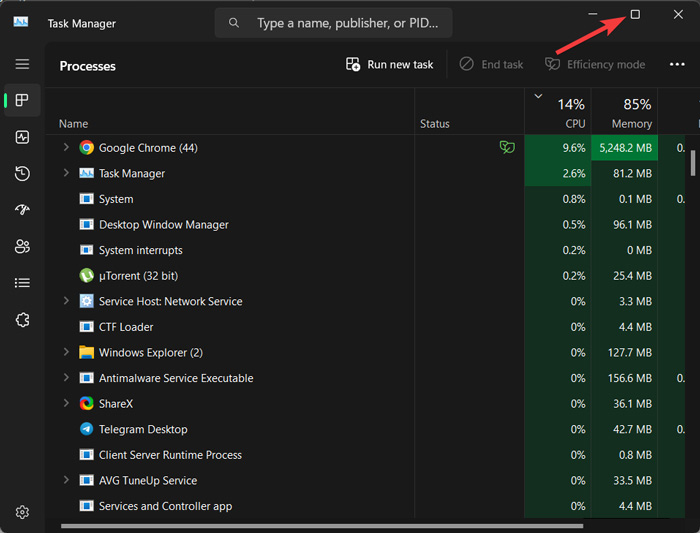
Task: Open Task Manager settings gear
Action: click(x=22, y=512)
